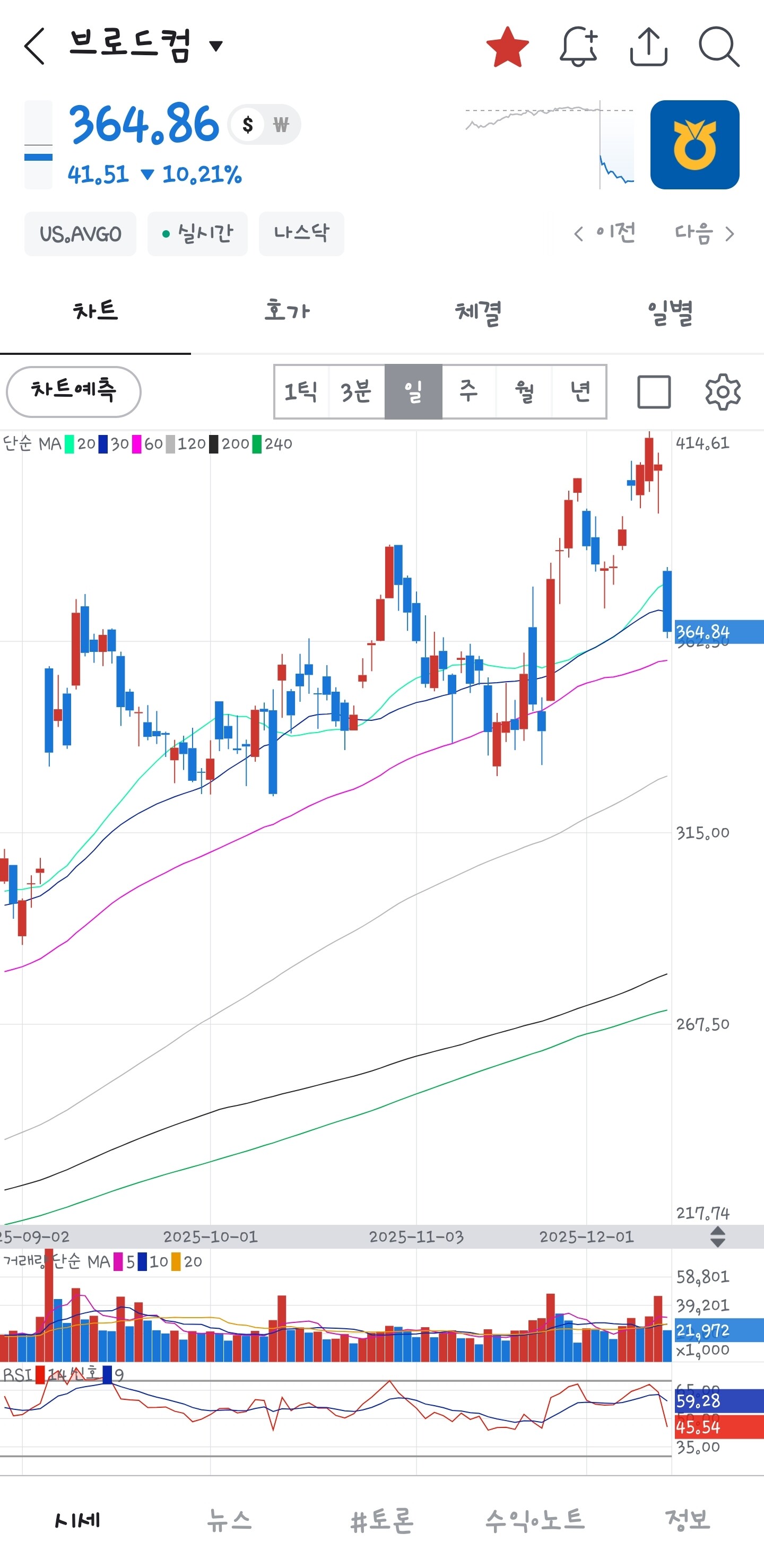This screenshot has height=1568, width=764.
Task: Open the blue medal order button
Action: (x=694, y=145)
